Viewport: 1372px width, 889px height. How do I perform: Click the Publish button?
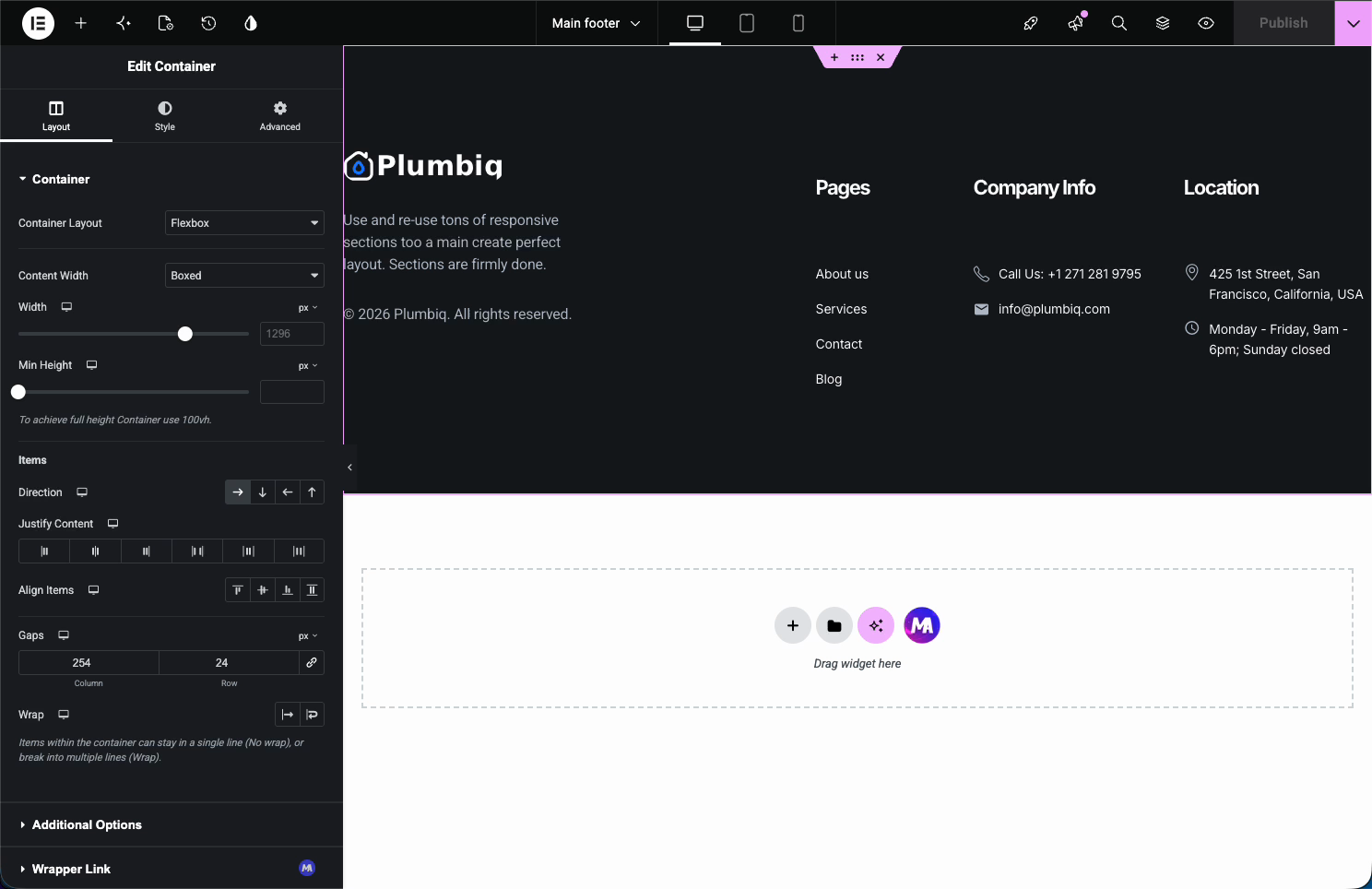[x=1283, y=23]
